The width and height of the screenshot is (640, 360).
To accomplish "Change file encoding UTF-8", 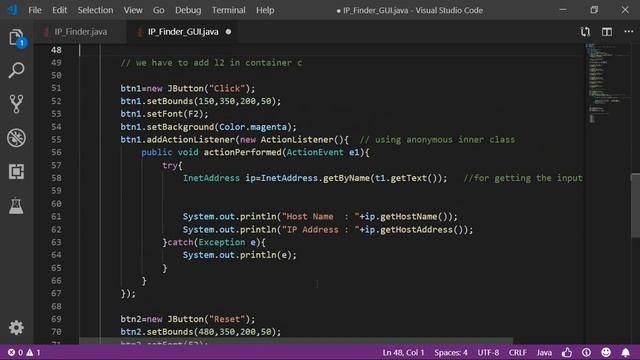I will pyautogui.click(x=488, y=352).
